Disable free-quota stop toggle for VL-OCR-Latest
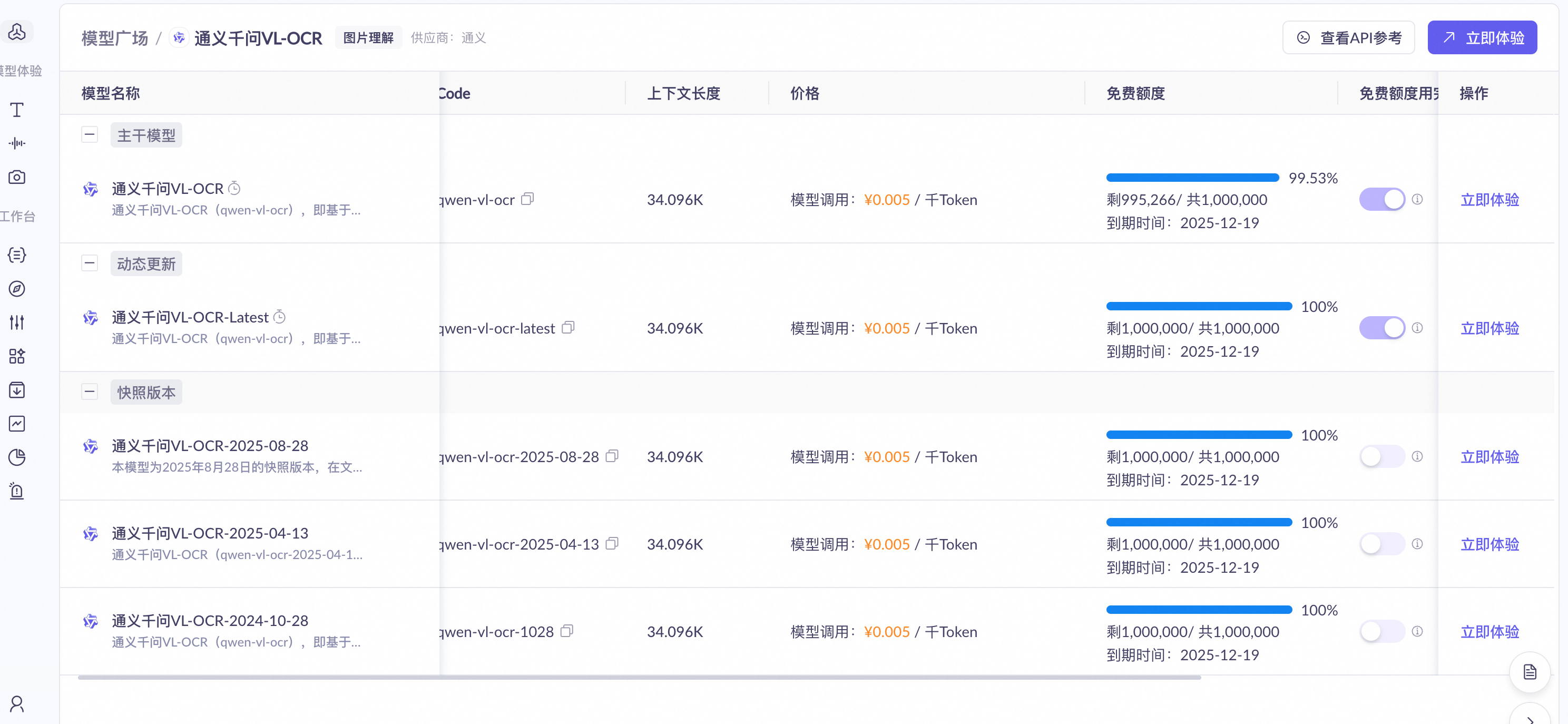 pos(1383,328)
